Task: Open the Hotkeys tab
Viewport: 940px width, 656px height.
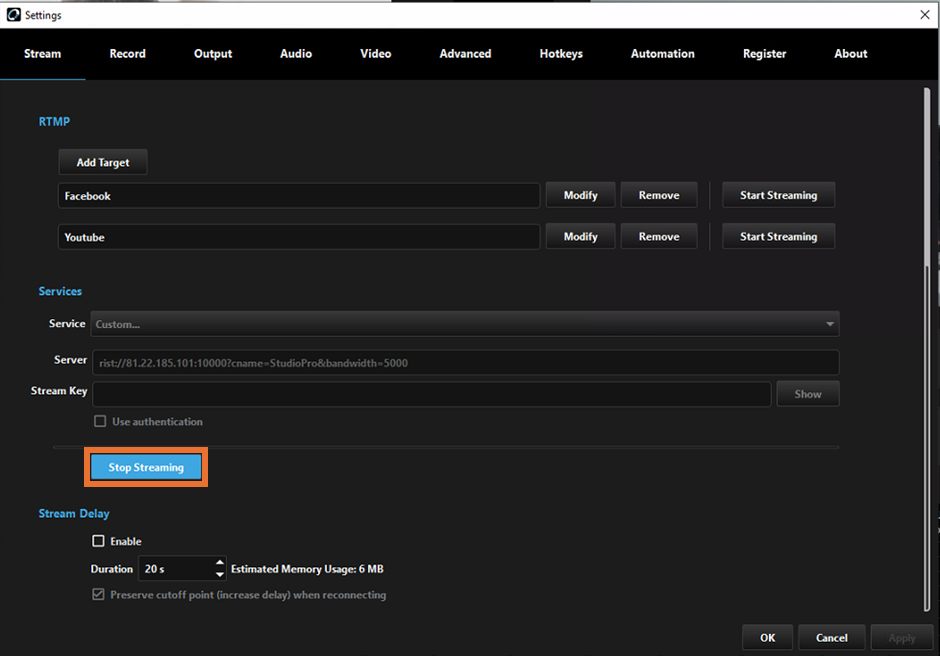Action: coord(560,54)
